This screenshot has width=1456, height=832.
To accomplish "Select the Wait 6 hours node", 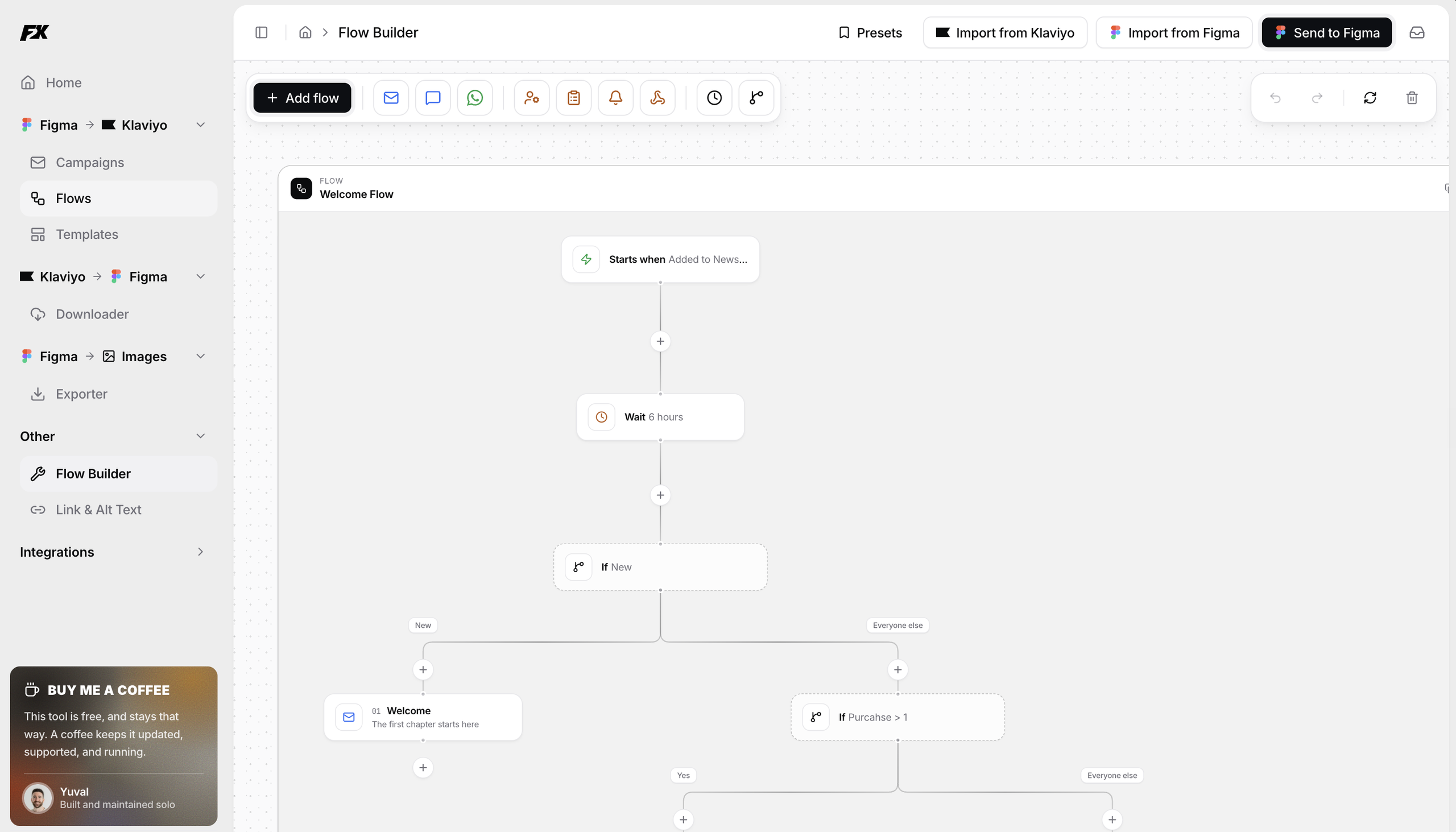I will (660, 417).
